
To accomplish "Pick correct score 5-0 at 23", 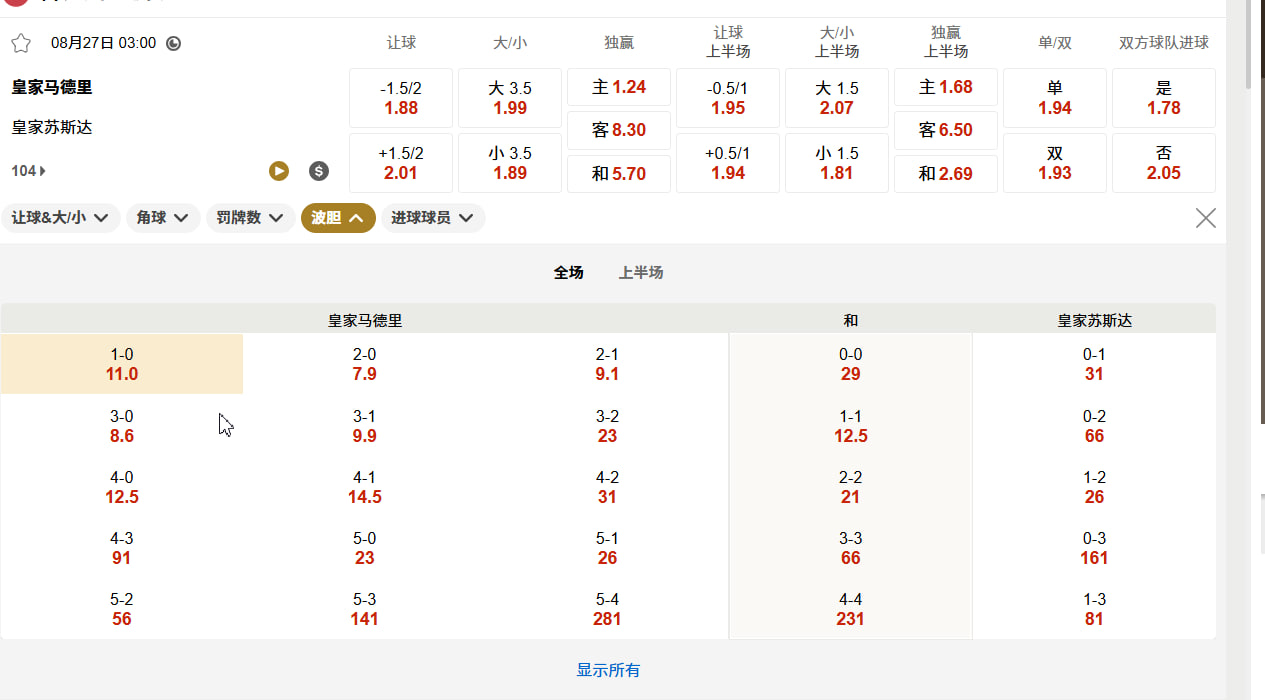I will (x=365, y=548).
